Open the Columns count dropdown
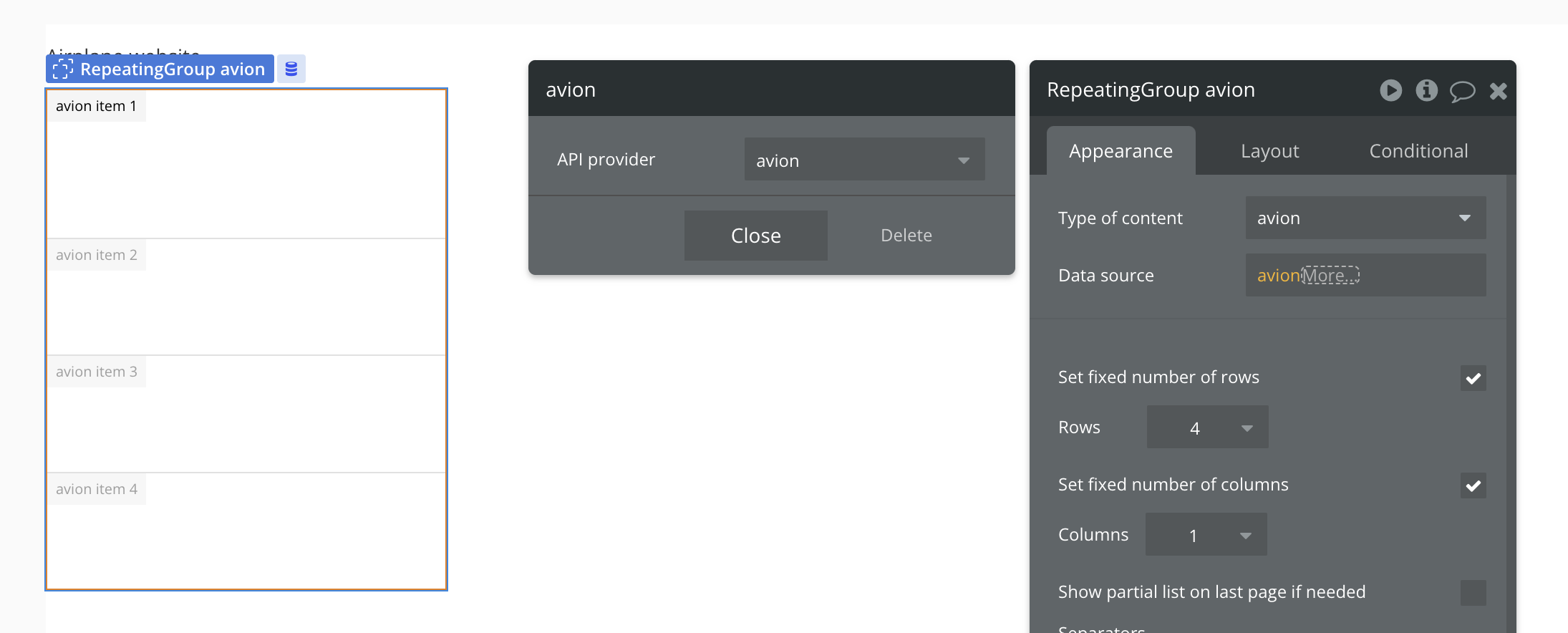This screenshot has height=633, width=1568. pos(1206,535)
